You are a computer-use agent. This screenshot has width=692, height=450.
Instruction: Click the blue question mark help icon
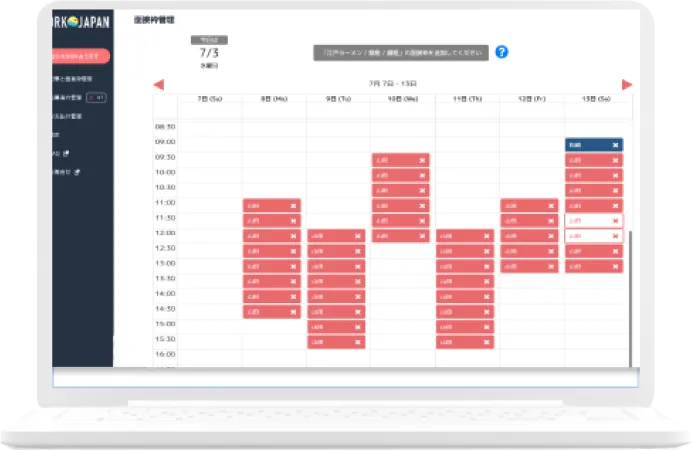point(502,53)
